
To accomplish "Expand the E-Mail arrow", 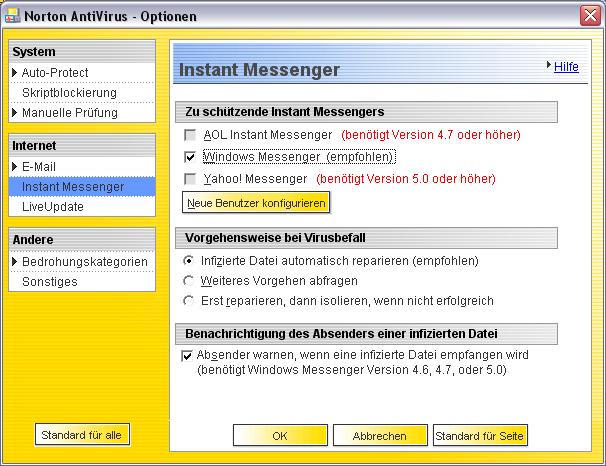I will click(15, 167).
